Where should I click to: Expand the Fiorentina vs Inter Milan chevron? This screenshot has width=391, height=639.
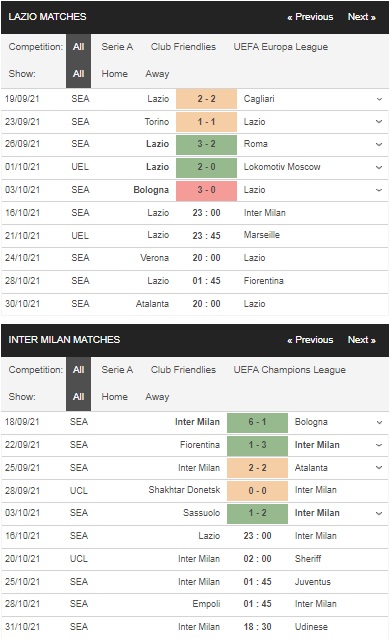(379, 445)
